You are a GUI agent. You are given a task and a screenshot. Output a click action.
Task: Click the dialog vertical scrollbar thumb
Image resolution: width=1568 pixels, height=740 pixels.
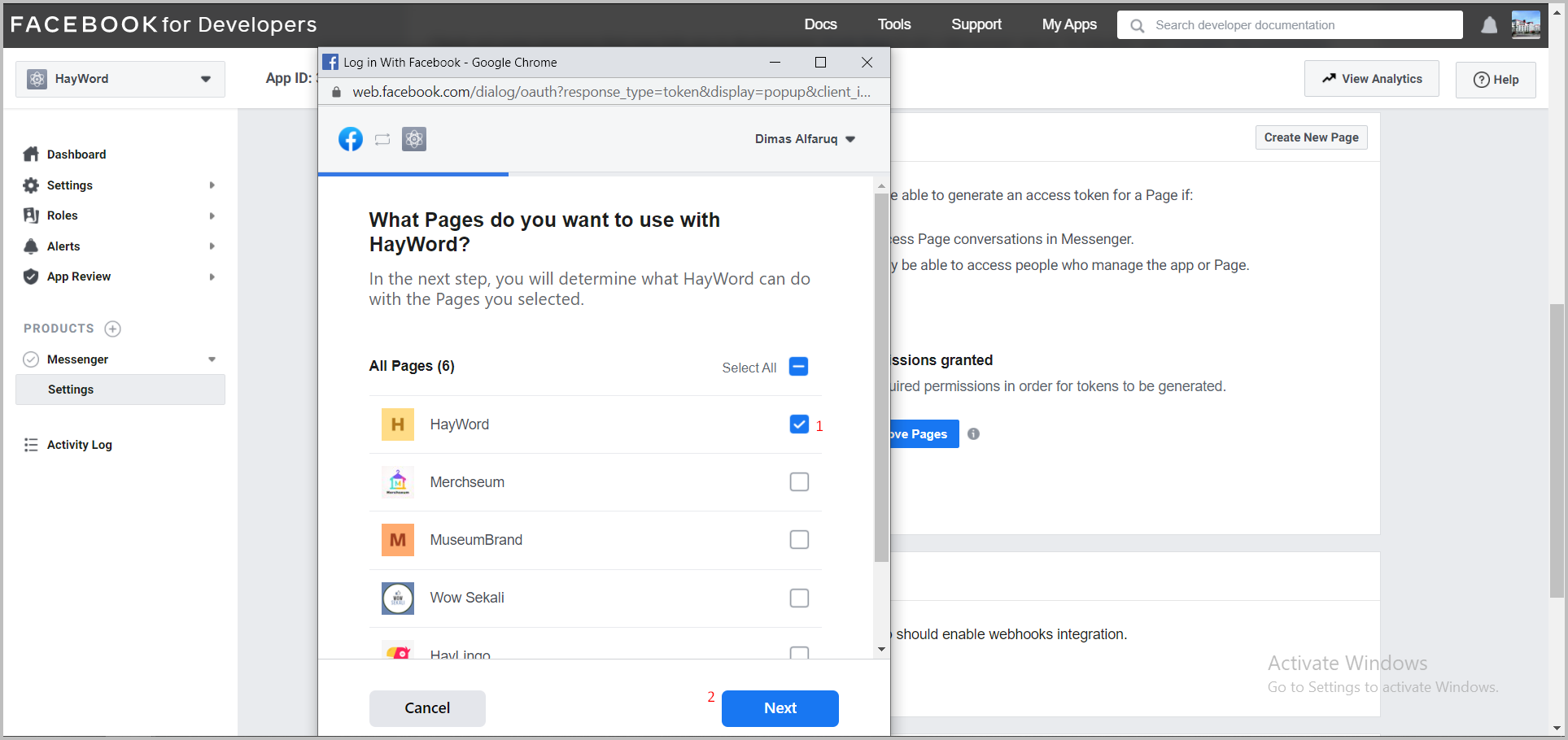[881, 378]
